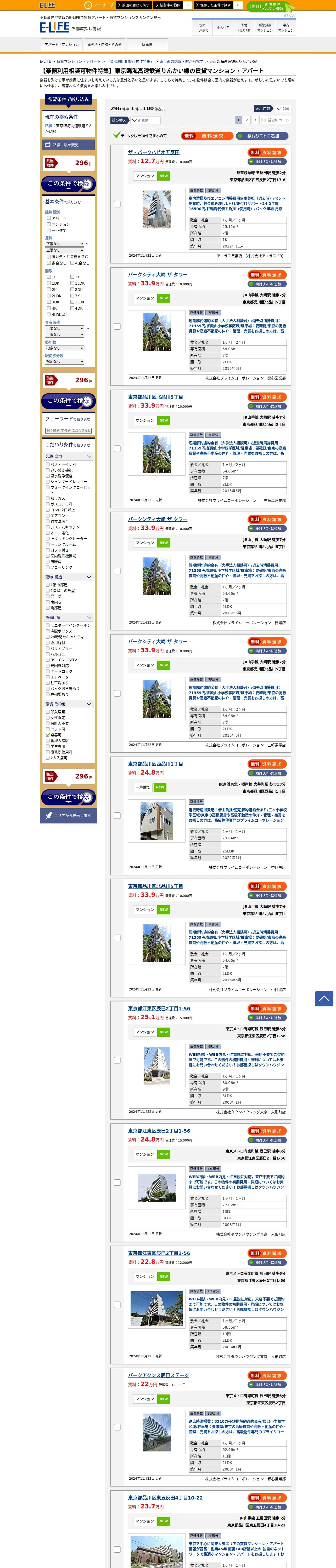336x1568 pixels.
Task: Select the checkbox for ザ・パークハビオ五反田 listing
Action: pos(117,204)
